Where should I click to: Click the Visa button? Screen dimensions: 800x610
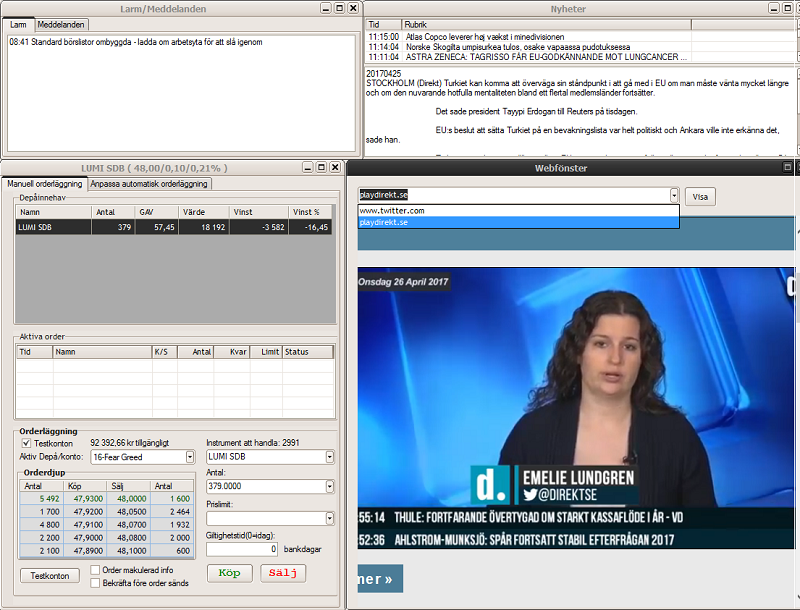click(700, 197)
